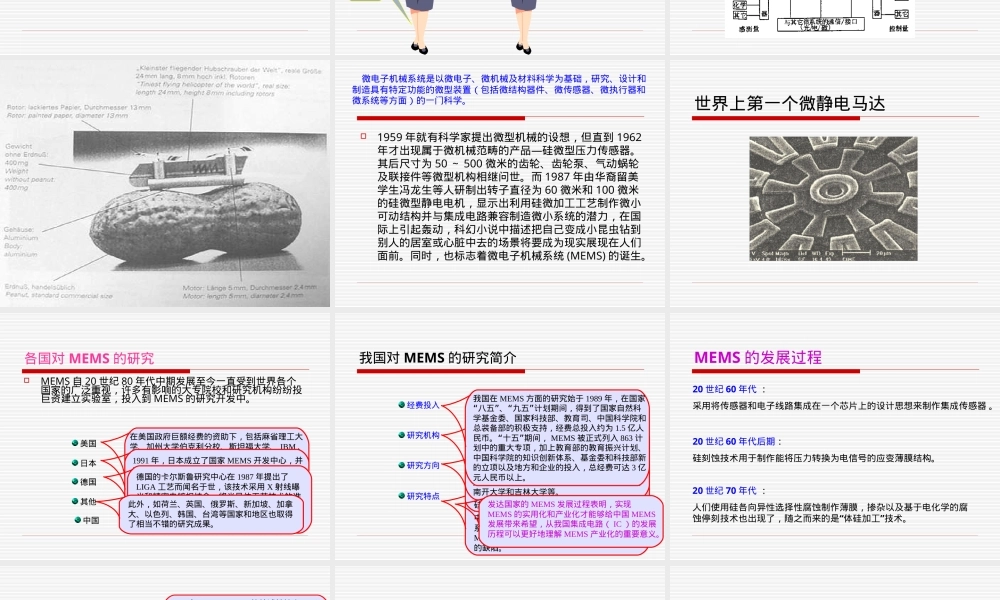Screen dimensions: 1000x600
Task: Select the block diagram slide at top right
Action: point(835,27)
